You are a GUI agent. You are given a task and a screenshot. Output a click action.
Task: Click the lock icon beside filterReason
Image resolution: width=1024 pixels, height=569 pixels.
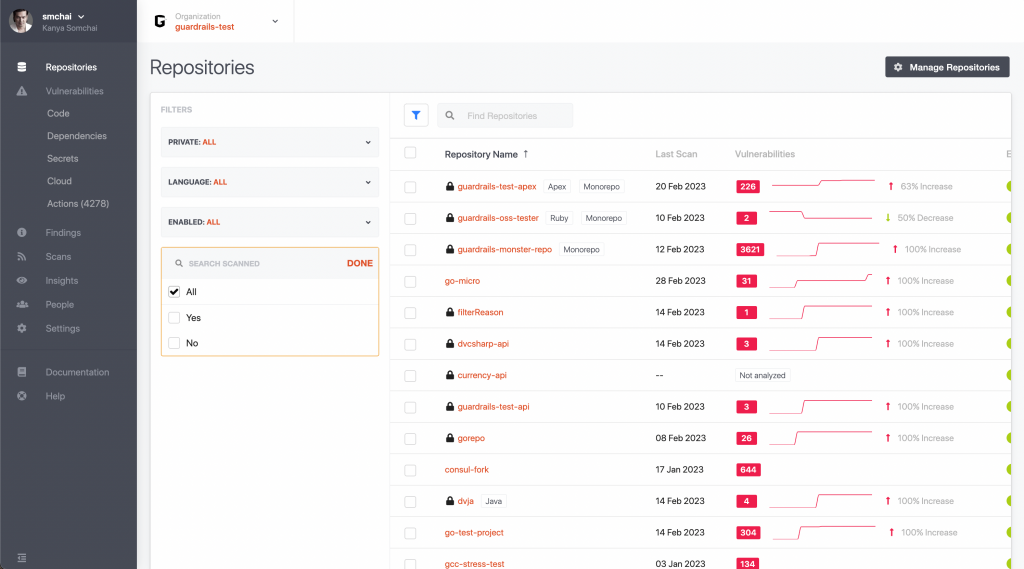pos(449,312)
